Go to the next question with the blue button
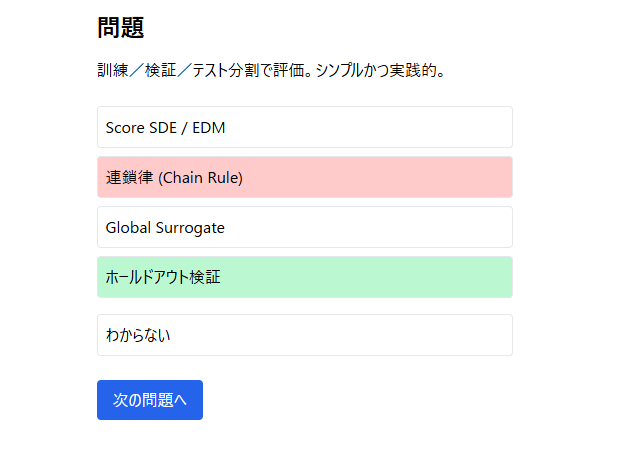Image resolution: width=617 pixels, height=460 pixels. [x=150, y=400]
